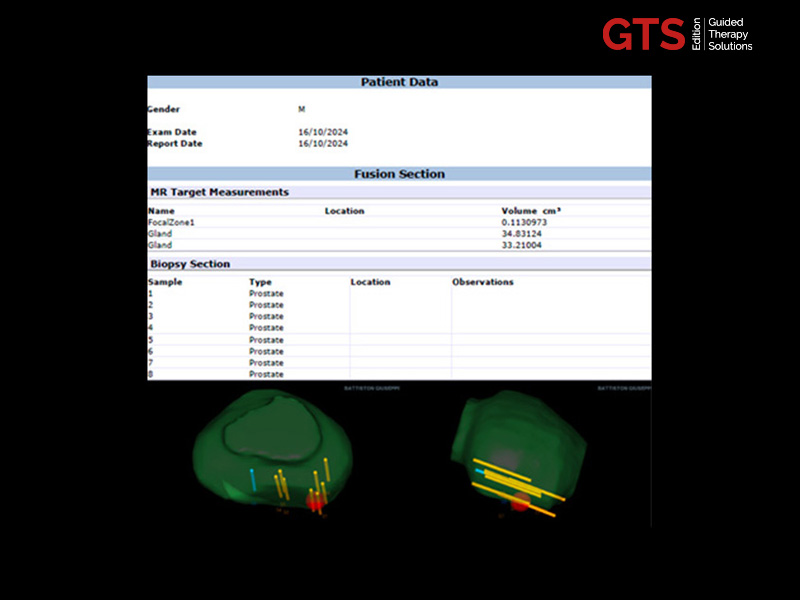This screenshot has width=800, height=600.
Task: Click the GTS logo
Action: 643,33
